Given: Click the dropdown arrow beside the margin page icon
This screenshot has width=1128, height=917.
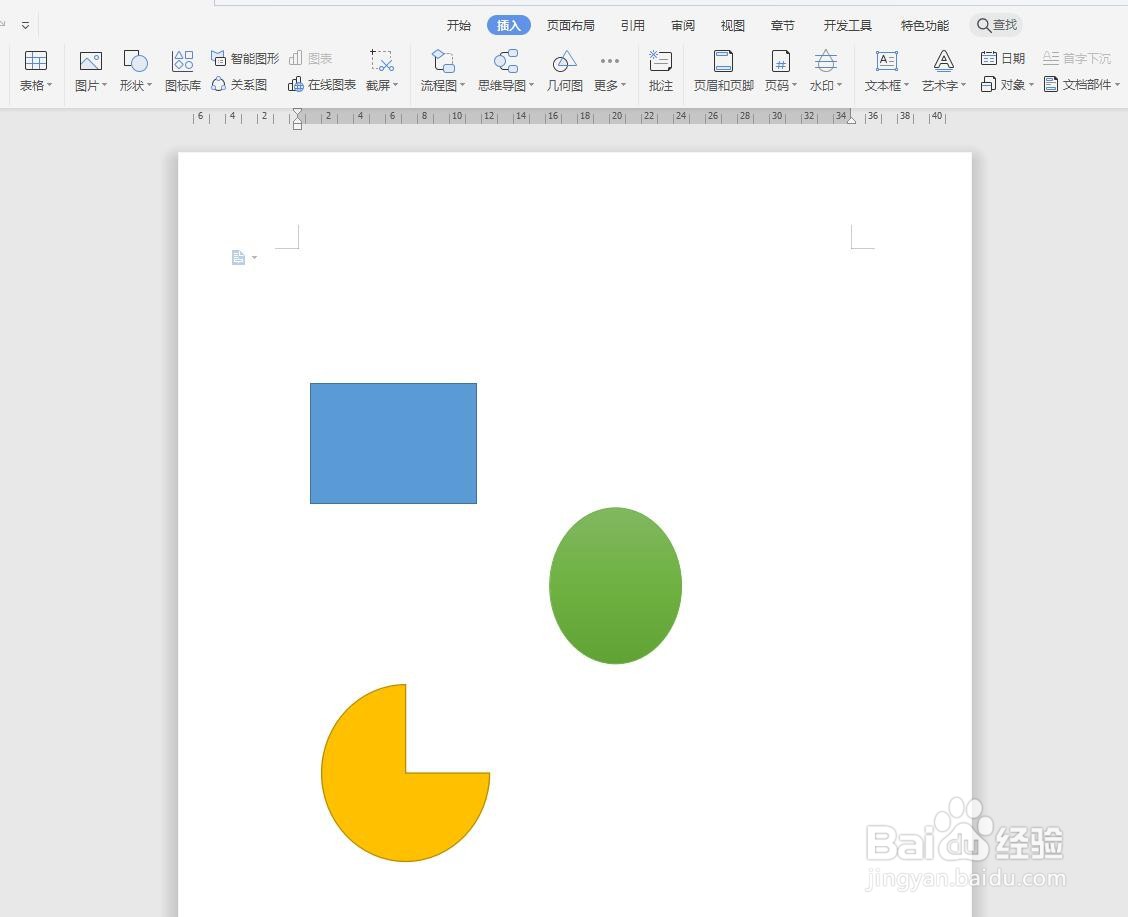Looking at the screenshot, I should click(x=254, y=257).
